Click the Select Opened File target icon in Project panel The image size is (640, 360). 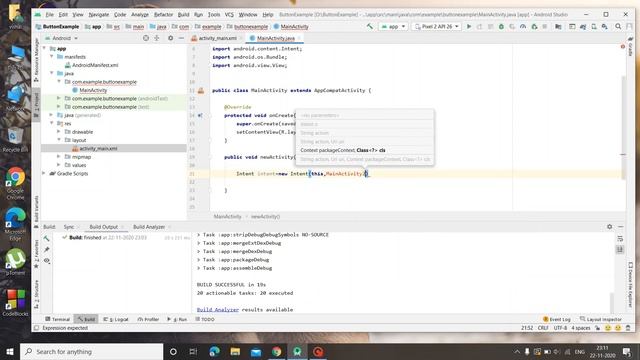[x=146, y=38]
